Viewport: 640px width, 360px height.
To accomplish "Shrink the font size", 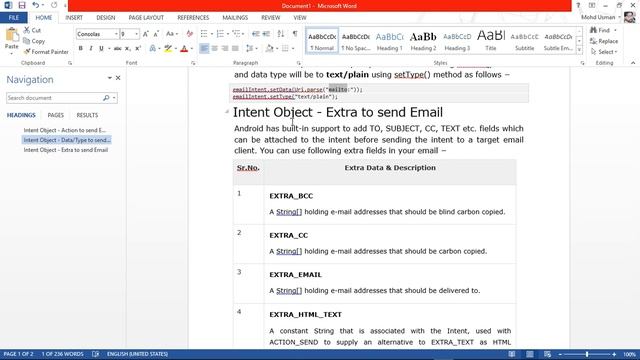I will tap(156, 34).
